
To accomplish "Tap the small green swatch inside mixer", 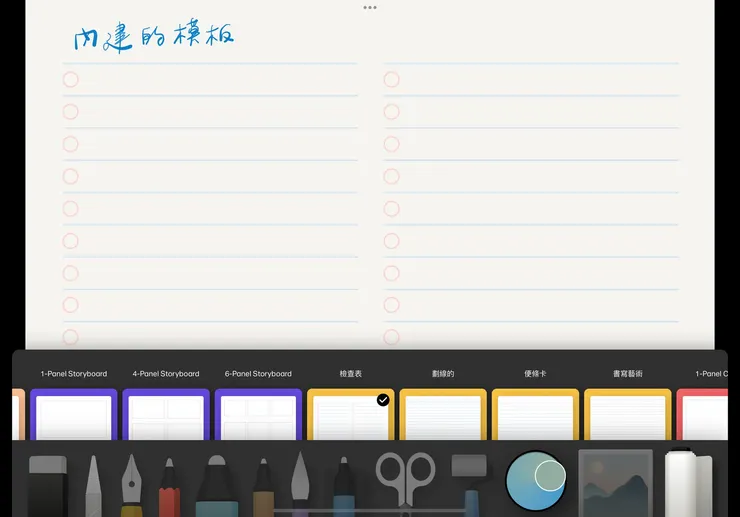I will (550, 476).
